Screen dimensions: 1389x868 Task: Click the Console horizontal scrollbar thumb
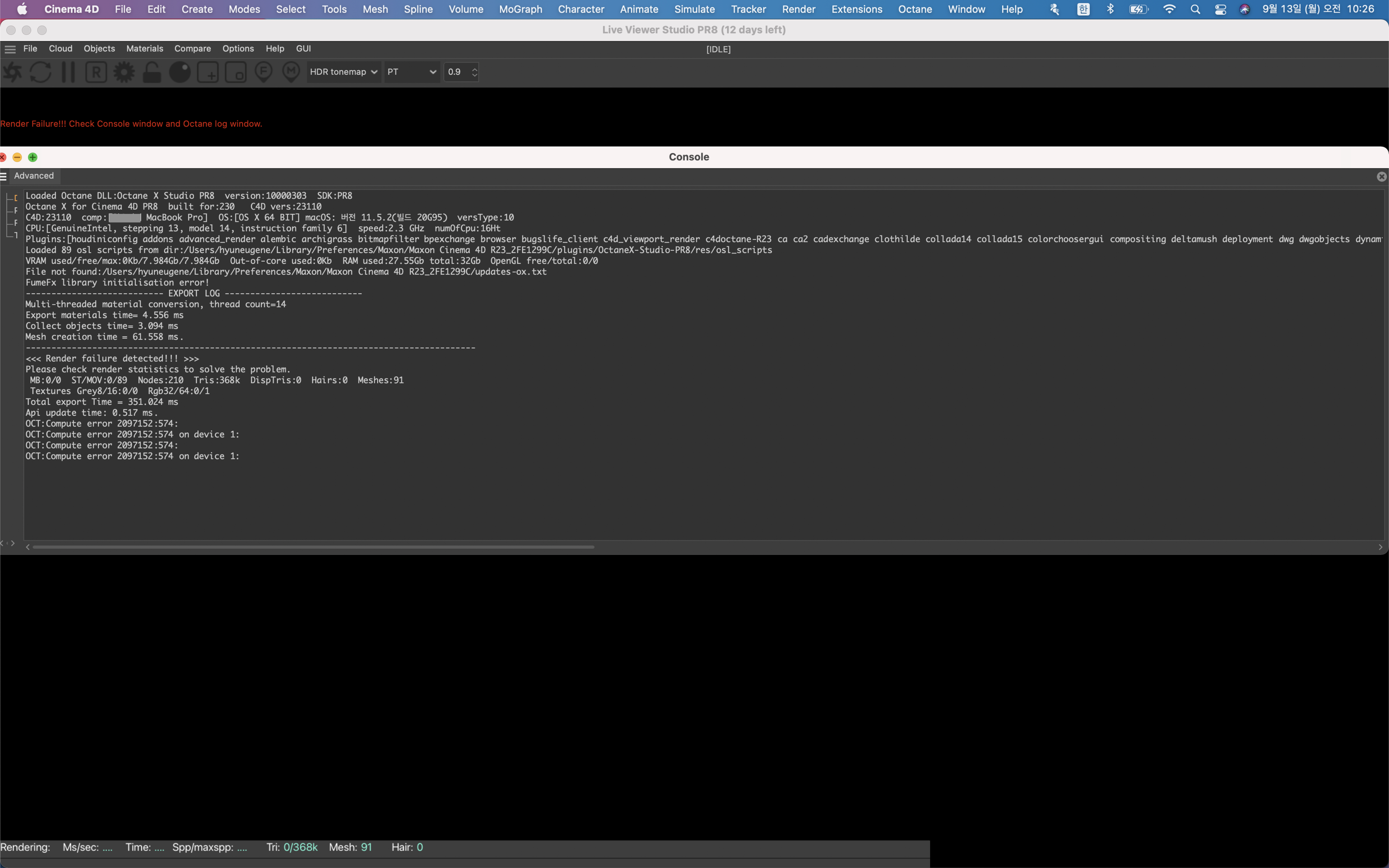click(x=313, y=547)
